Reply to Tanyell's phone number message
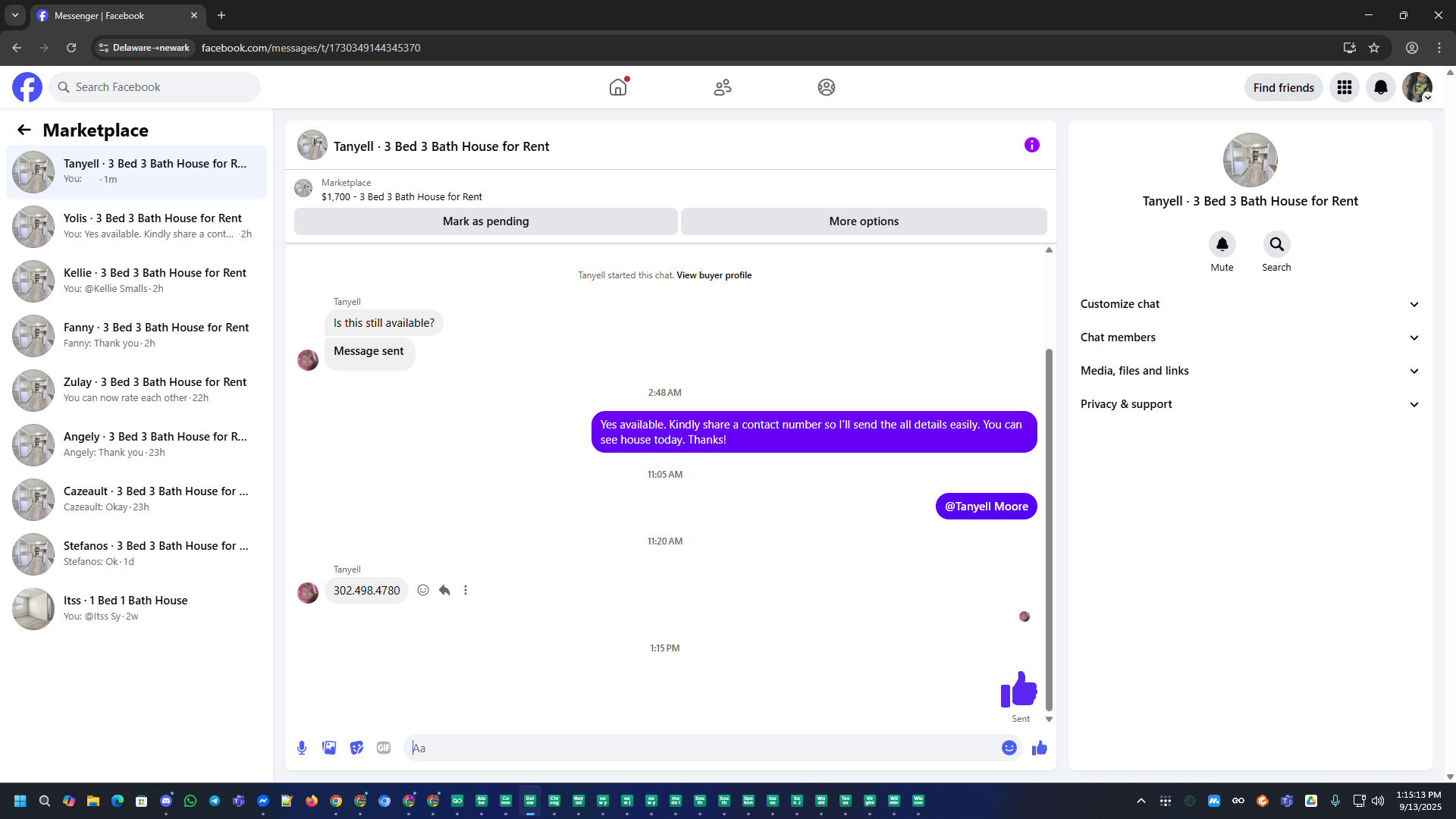This screenshot has width=1456, height=819. tap(444, 590)
